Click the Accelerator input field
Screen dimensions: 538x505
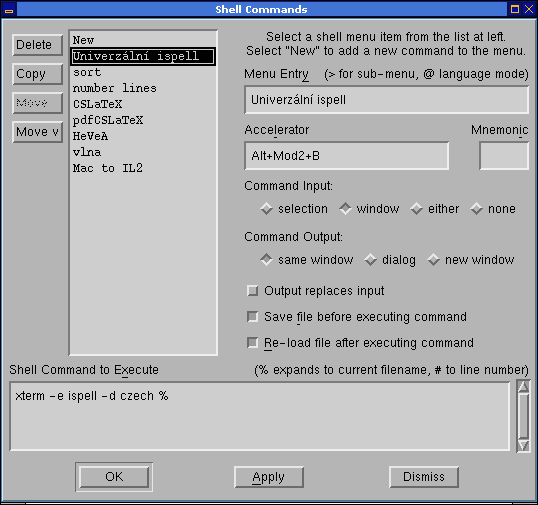point(347,156)
